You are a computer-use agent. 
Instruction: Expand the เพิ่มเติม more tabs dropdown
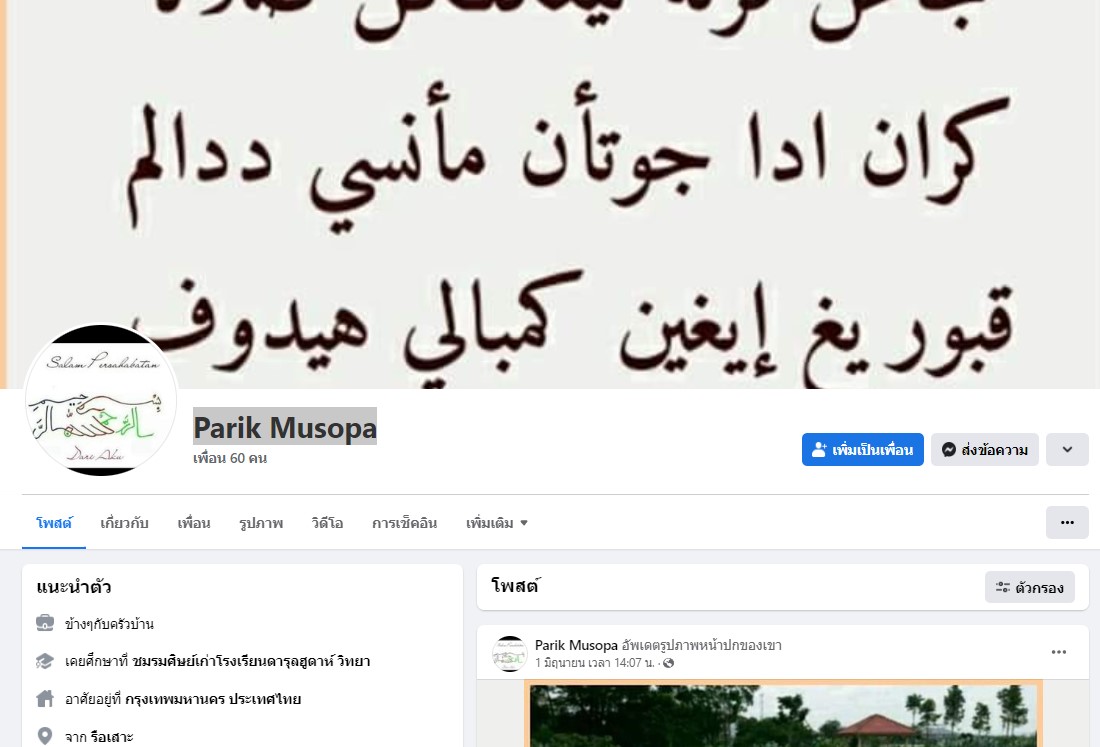pos(497,523)
